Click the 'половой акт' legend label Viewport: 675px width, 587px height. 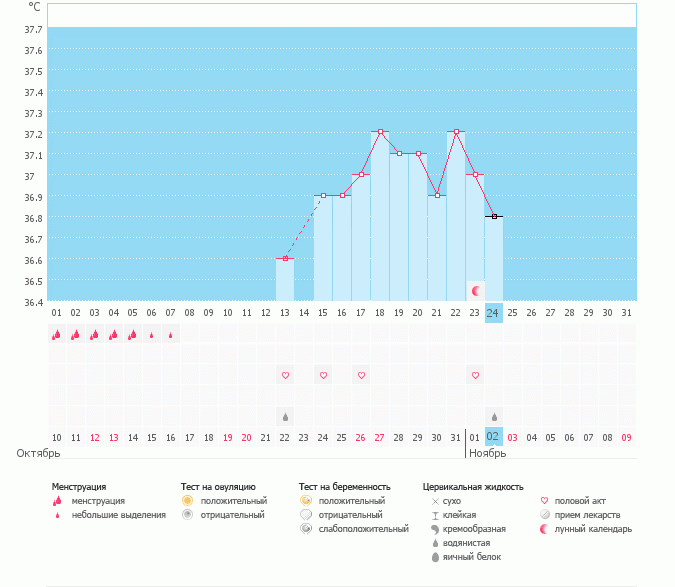(x=580, y=501)
